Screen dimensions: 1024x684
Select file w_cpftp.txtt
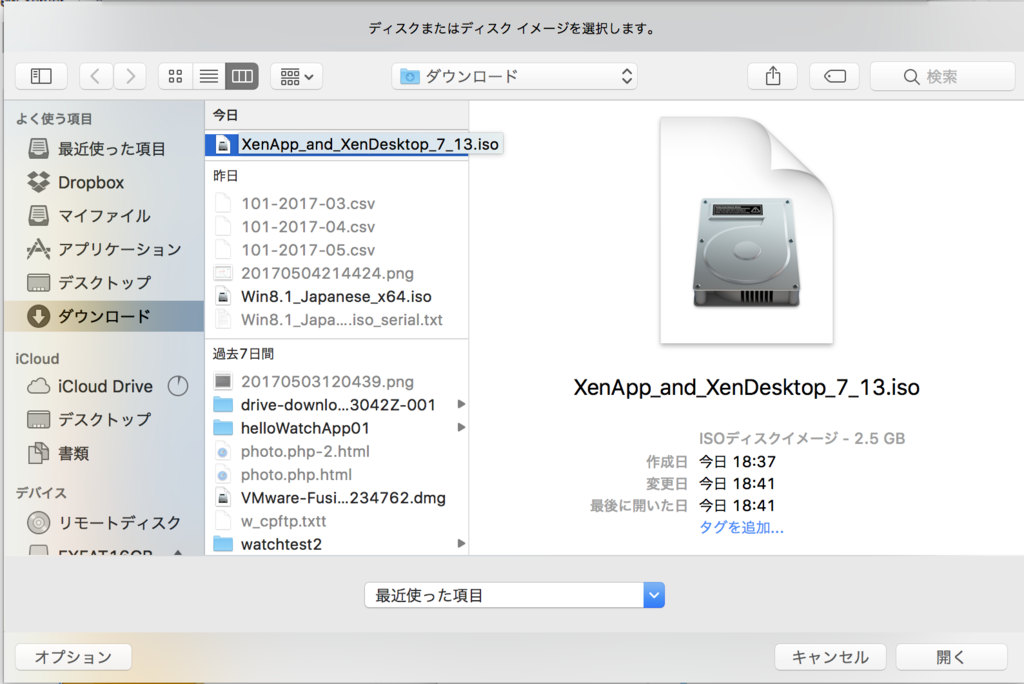[x=337, y=521]
